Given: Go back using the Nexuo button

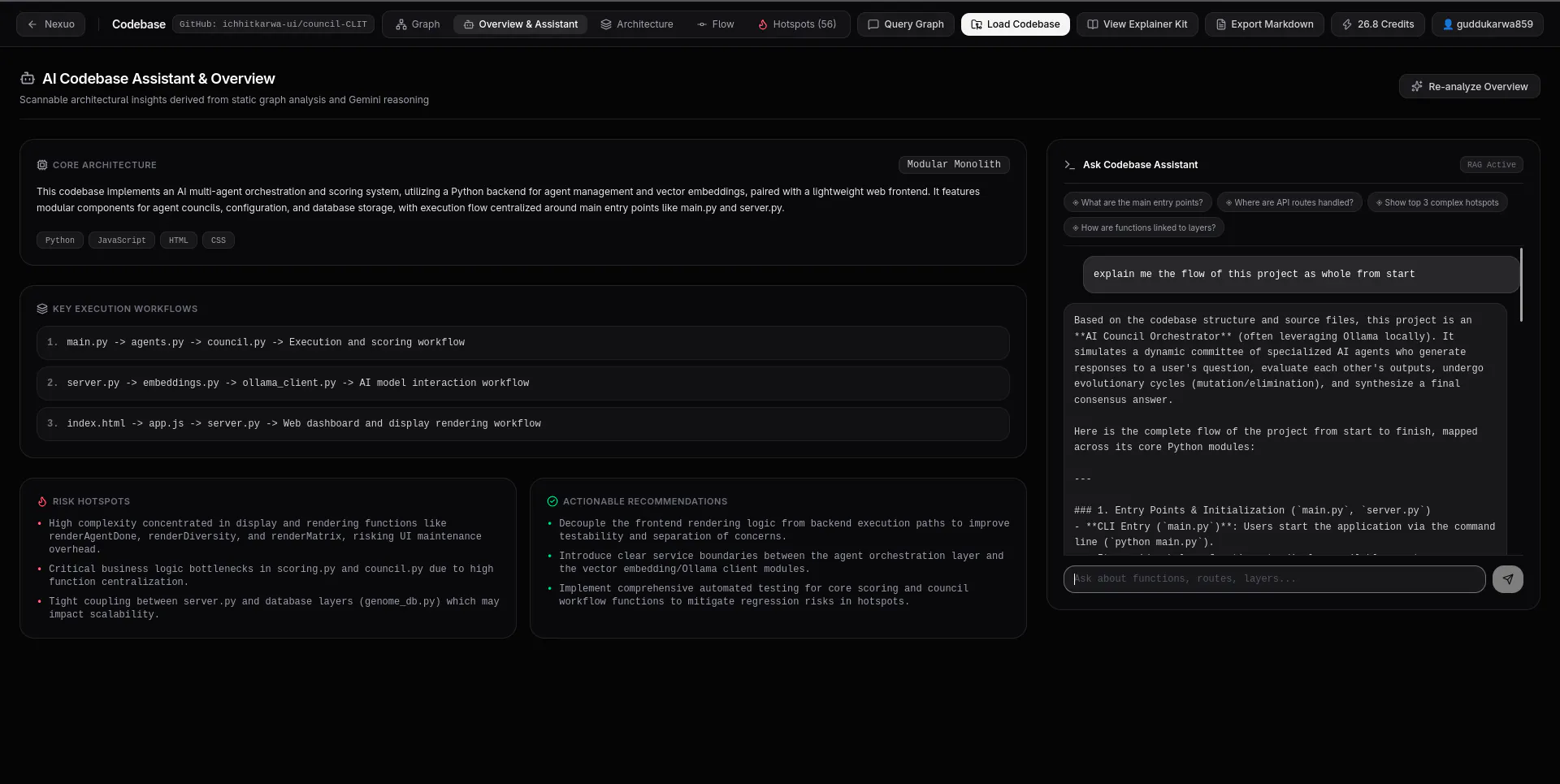Looking at the screenshot, I should pyautogui.click(x=50, y=24).
